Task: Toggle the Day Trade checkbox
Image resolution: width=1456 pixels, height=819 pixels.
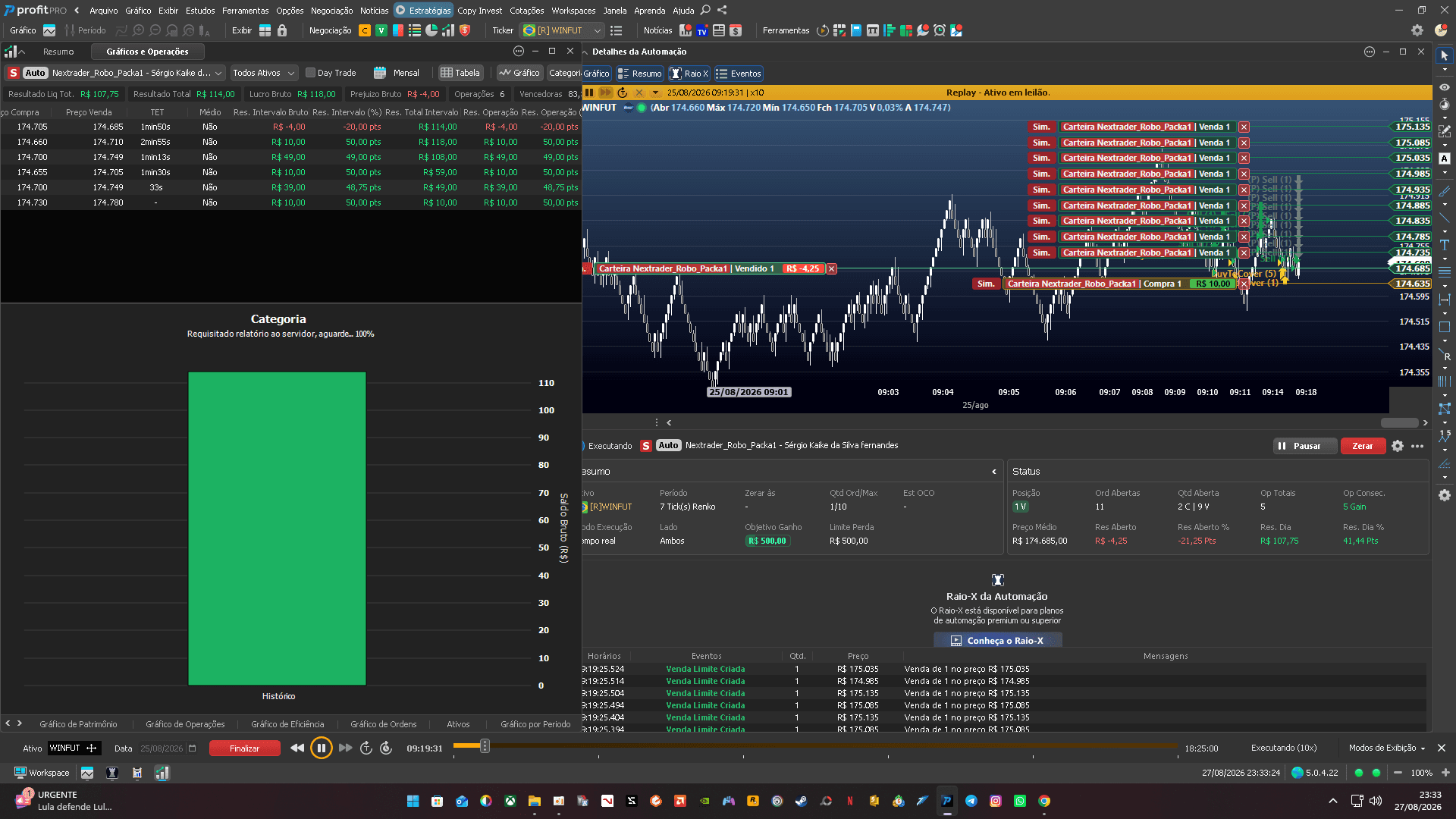Action: 310,73
